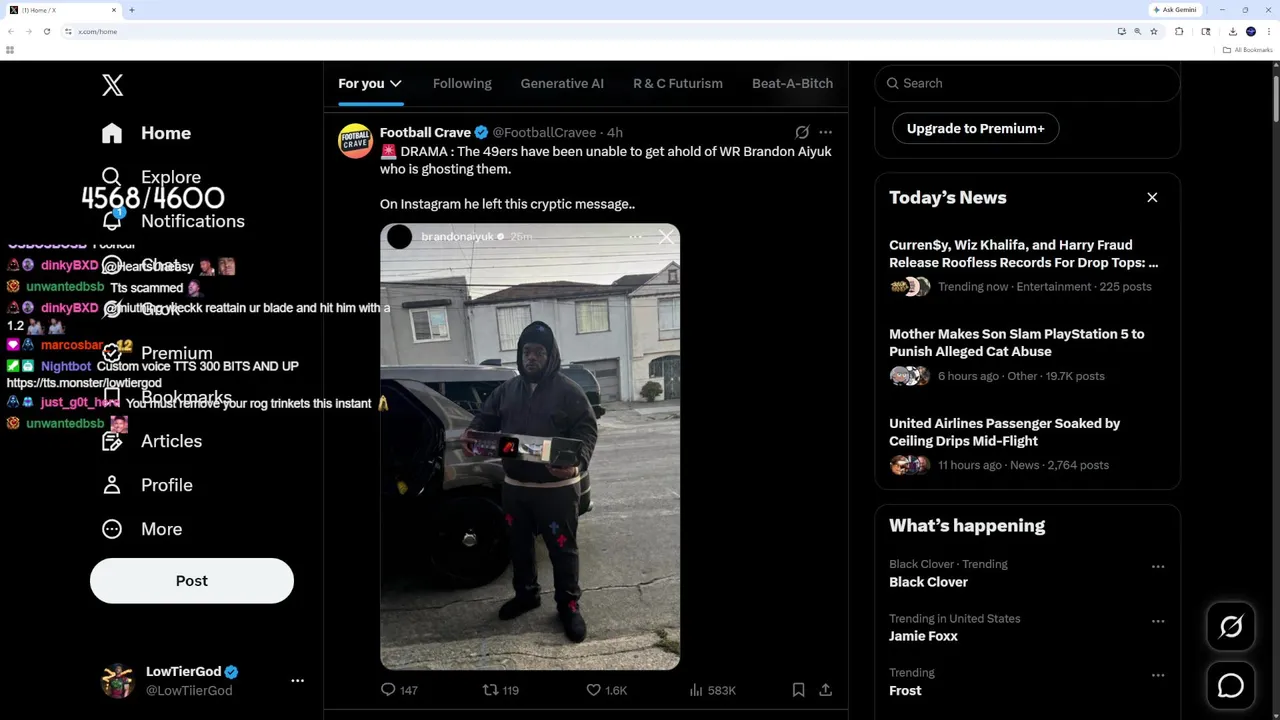
Task: Switch to the Following tab
Action: pos(462,84)
